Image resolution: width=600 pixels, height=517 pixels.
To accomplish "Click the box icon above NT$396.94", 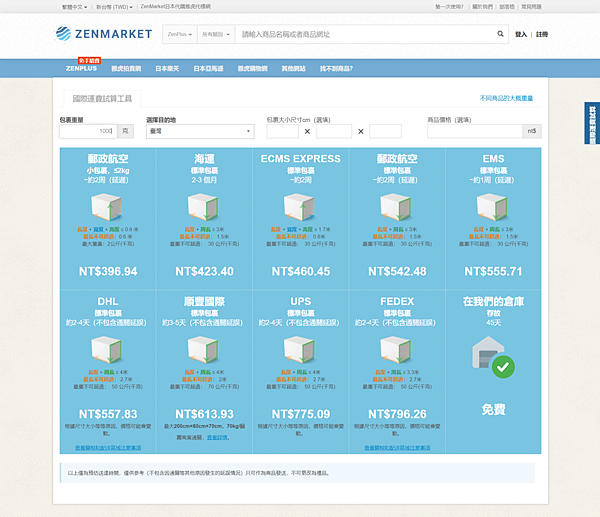I will pyautogui.click(x=106, y=207).
